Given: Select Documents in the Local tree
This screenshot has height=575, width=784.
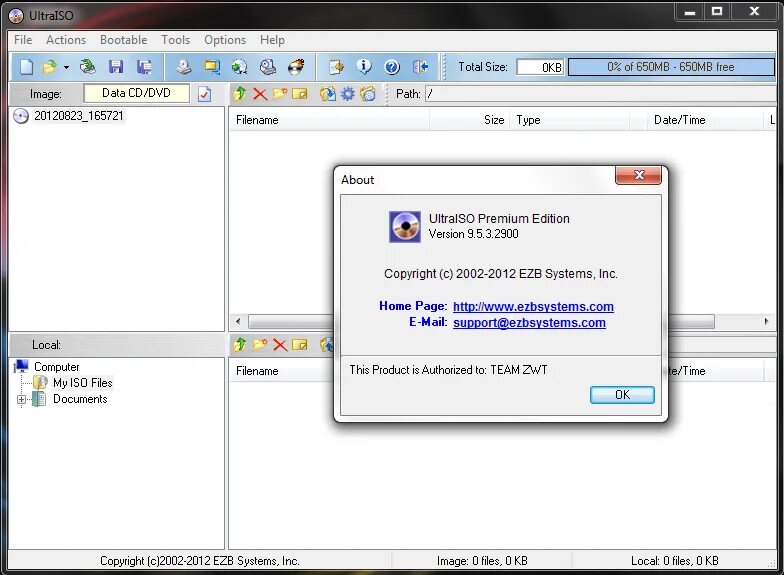Looking at the screenshot, I should click(80, 399).
